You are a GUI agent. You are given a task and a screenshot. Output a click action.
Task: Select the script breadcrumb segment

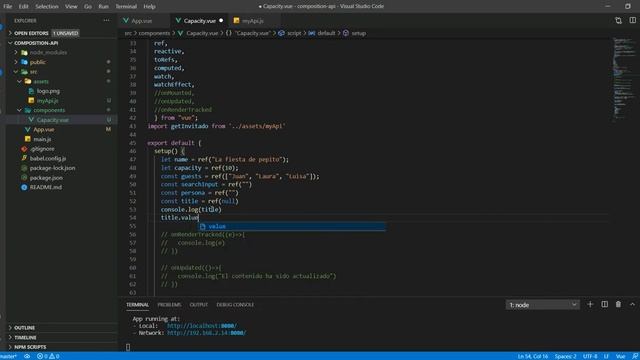click(x=290, y=33)
